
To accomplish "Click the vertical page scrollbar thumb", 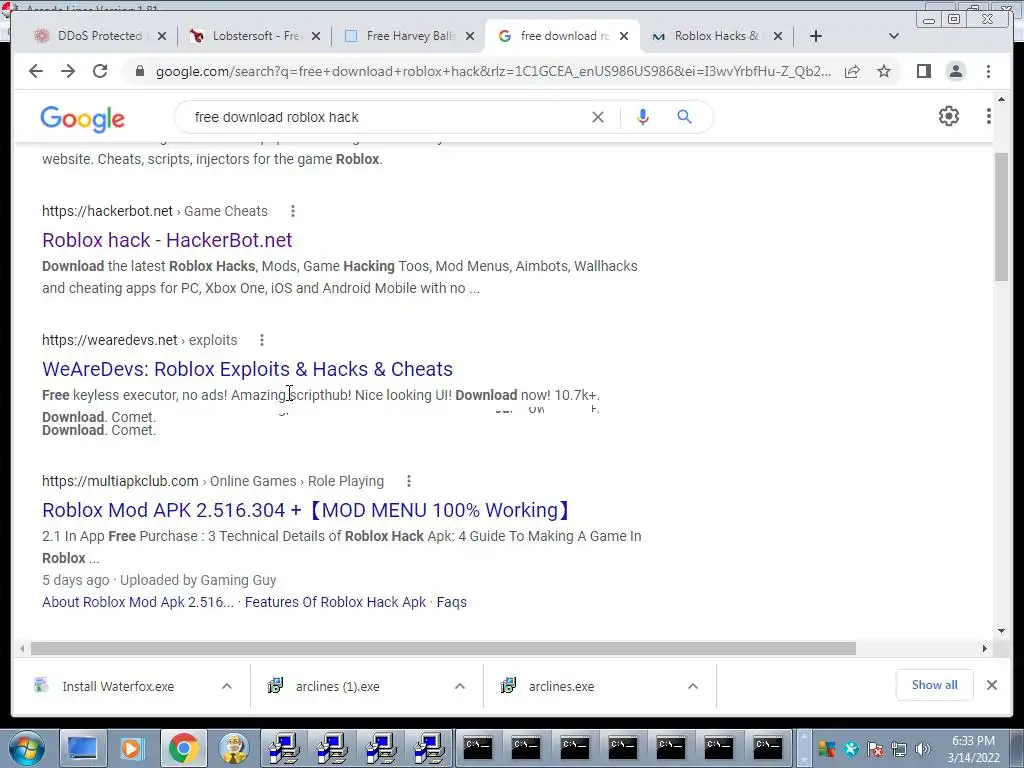I will click(x=1001, y=217).
